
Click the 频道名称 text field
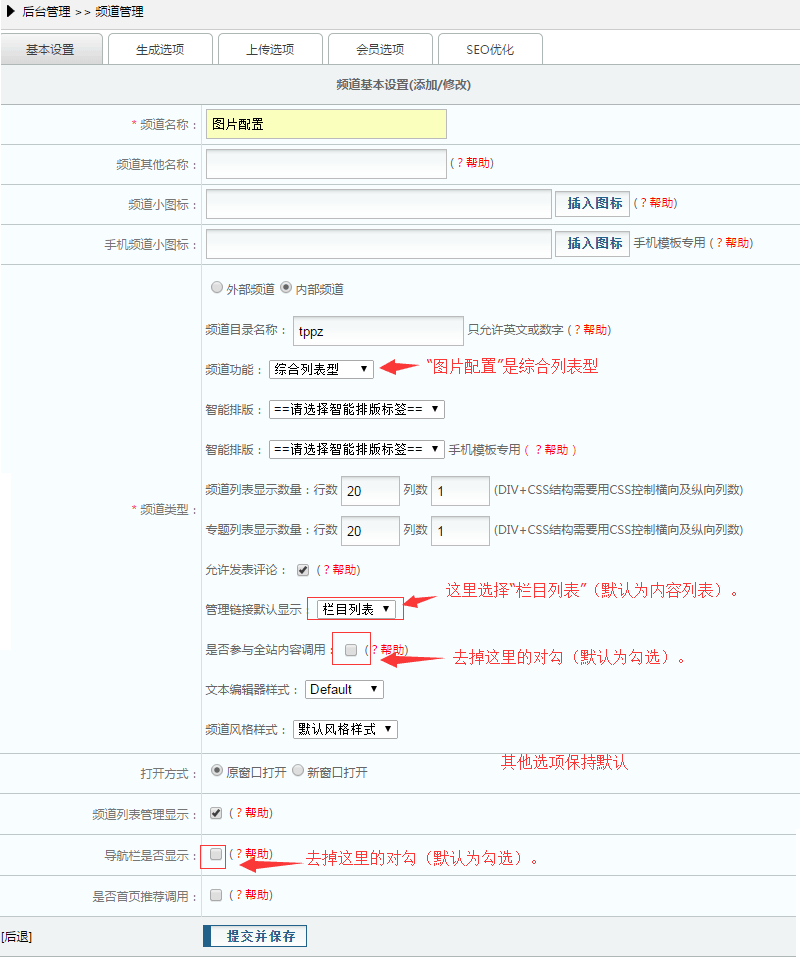point(326,124)
